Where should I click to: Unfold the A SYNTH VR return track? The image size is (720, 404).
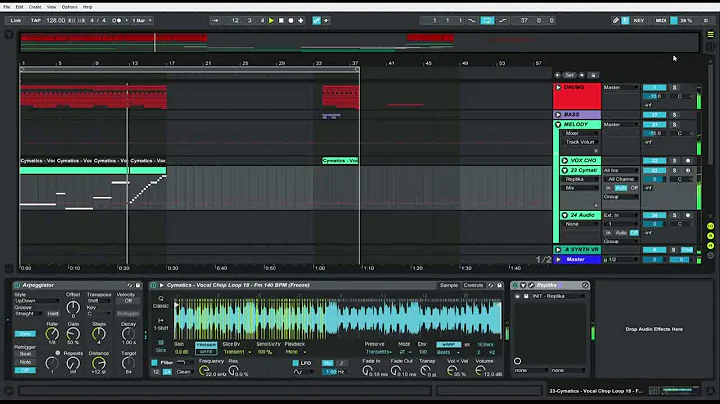coord(558,250)
